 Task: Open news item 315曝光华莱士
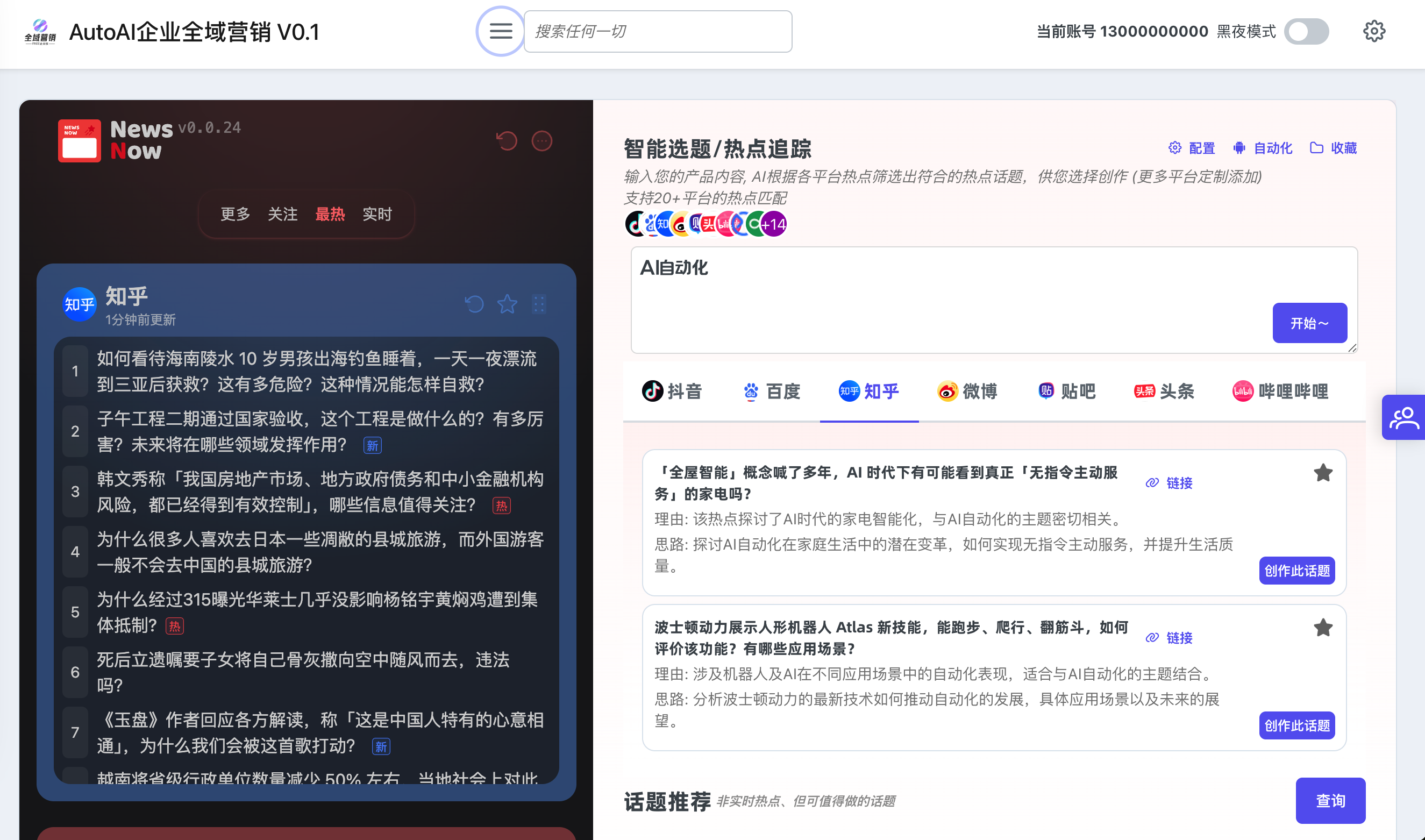coord(306,612)
